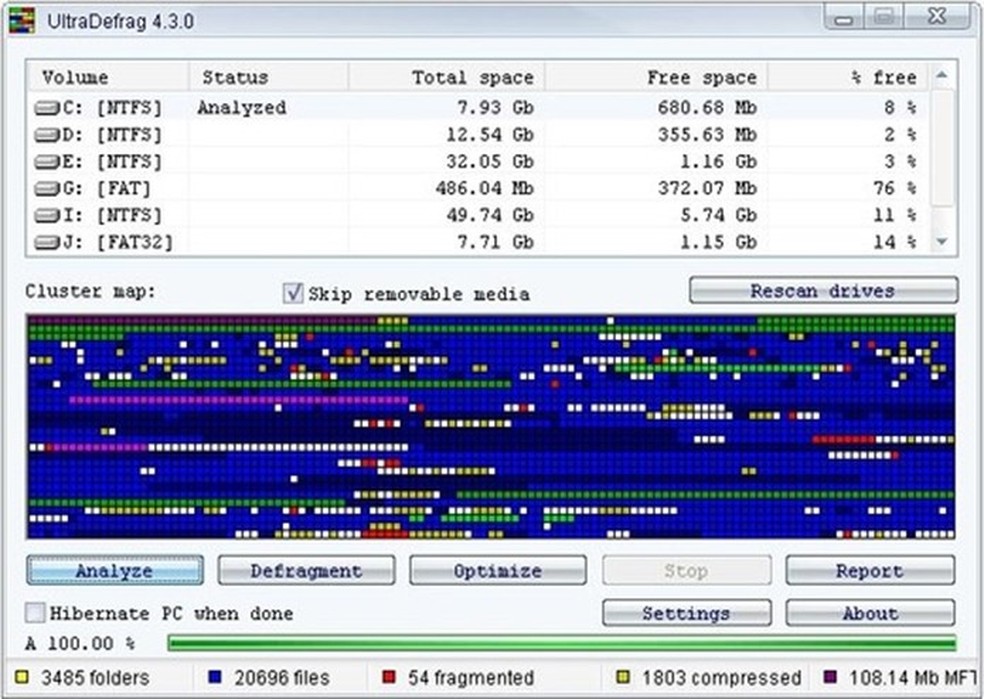Image resolution: width=984 pixels, height=699 pixels.
Task: Sort by Volume column header
Action: [x=108, y=77]
